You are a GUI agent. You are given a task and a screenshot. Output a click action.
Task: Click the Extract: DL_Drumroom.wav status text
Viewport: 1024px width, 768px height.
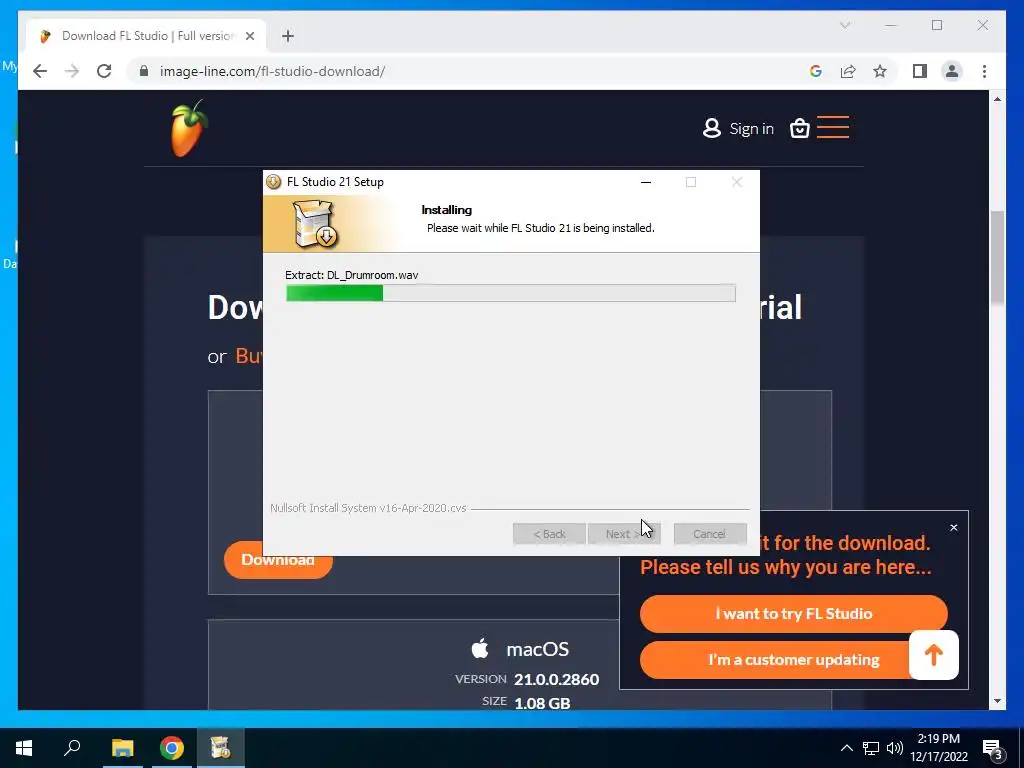point(352,275)
